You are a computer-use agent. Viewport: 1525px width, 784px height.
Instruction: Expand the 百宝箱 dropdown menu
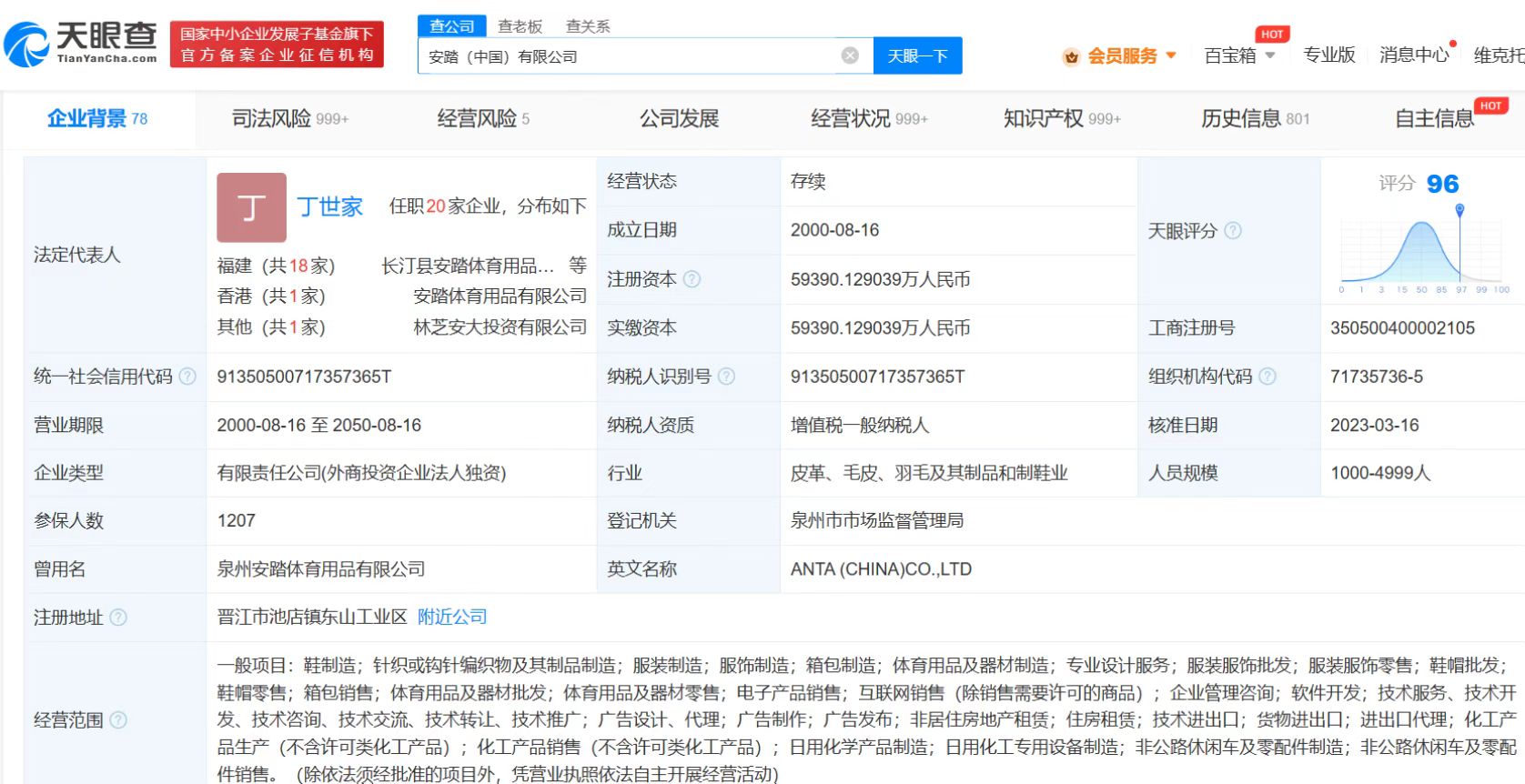point(1239,56)
